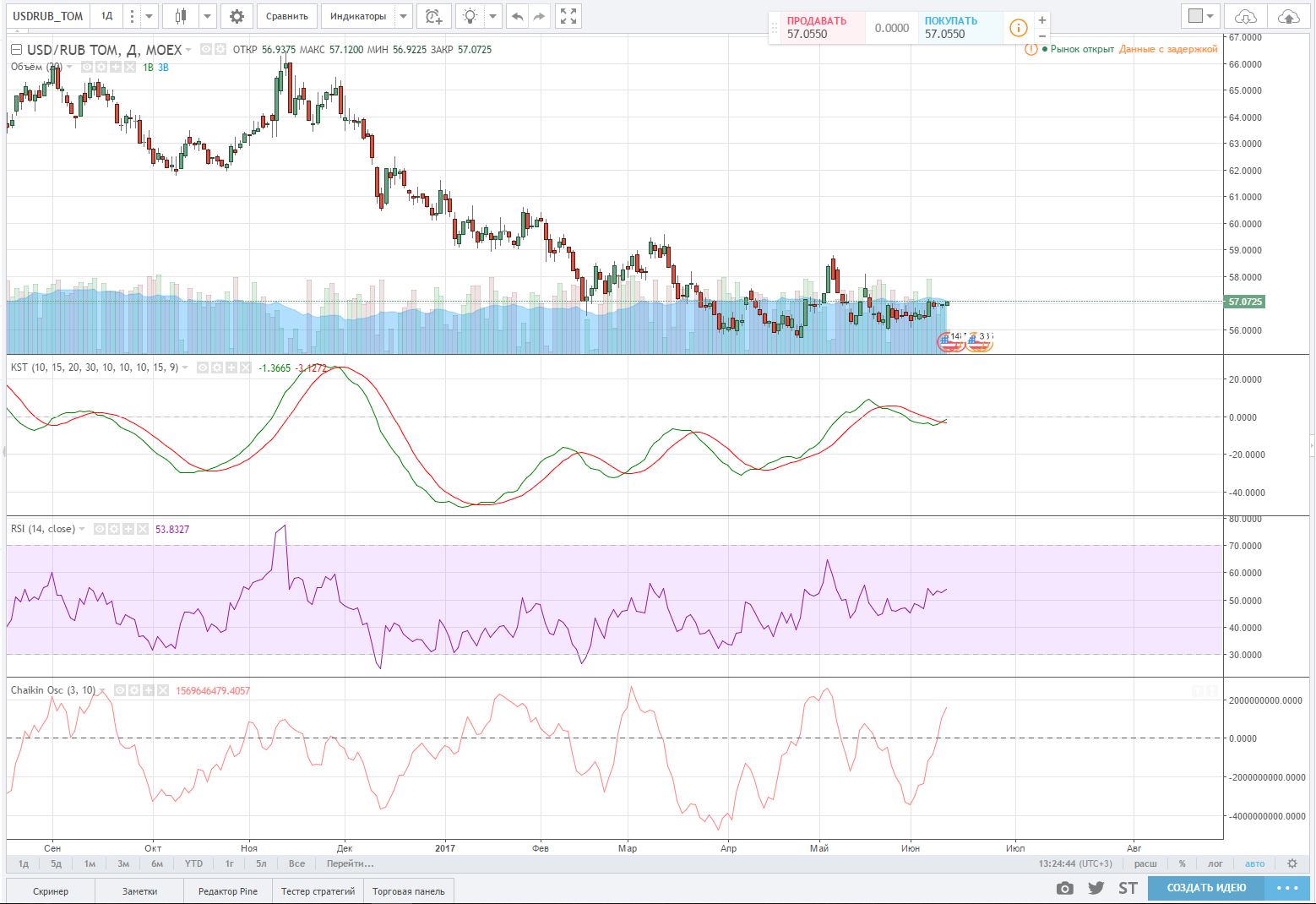1316x904 pixels.
Task: Click the undo arrow in toolbar
Action: (517, 16)
